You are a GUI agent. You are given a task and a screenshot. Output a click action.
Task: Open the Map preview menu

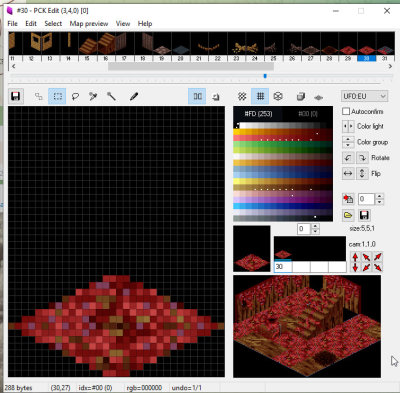pyautogui.click(x=89, y=24)
